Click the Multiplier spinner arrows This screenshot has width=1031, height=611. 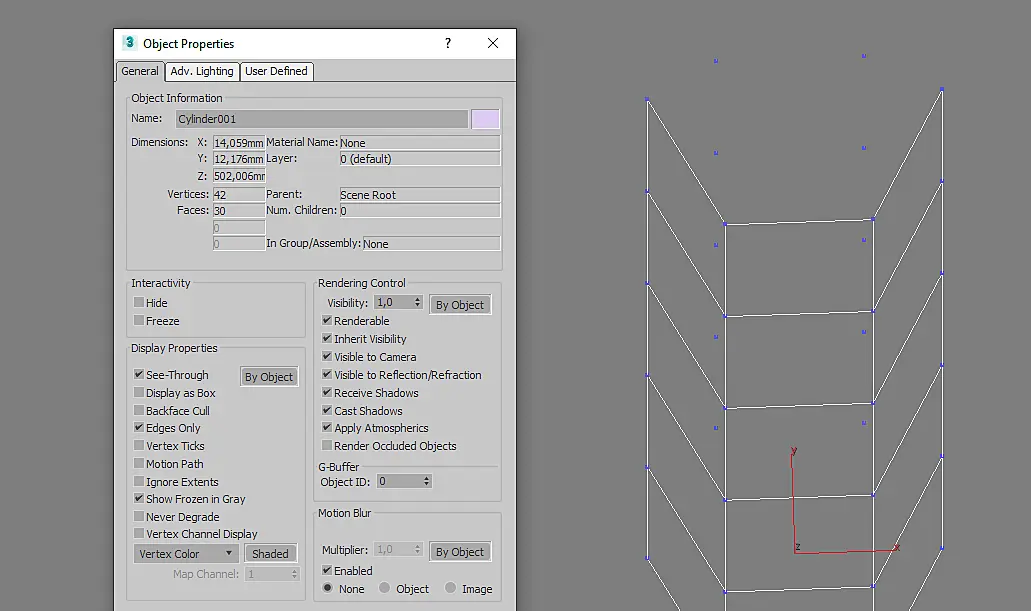tap(418, 549)
